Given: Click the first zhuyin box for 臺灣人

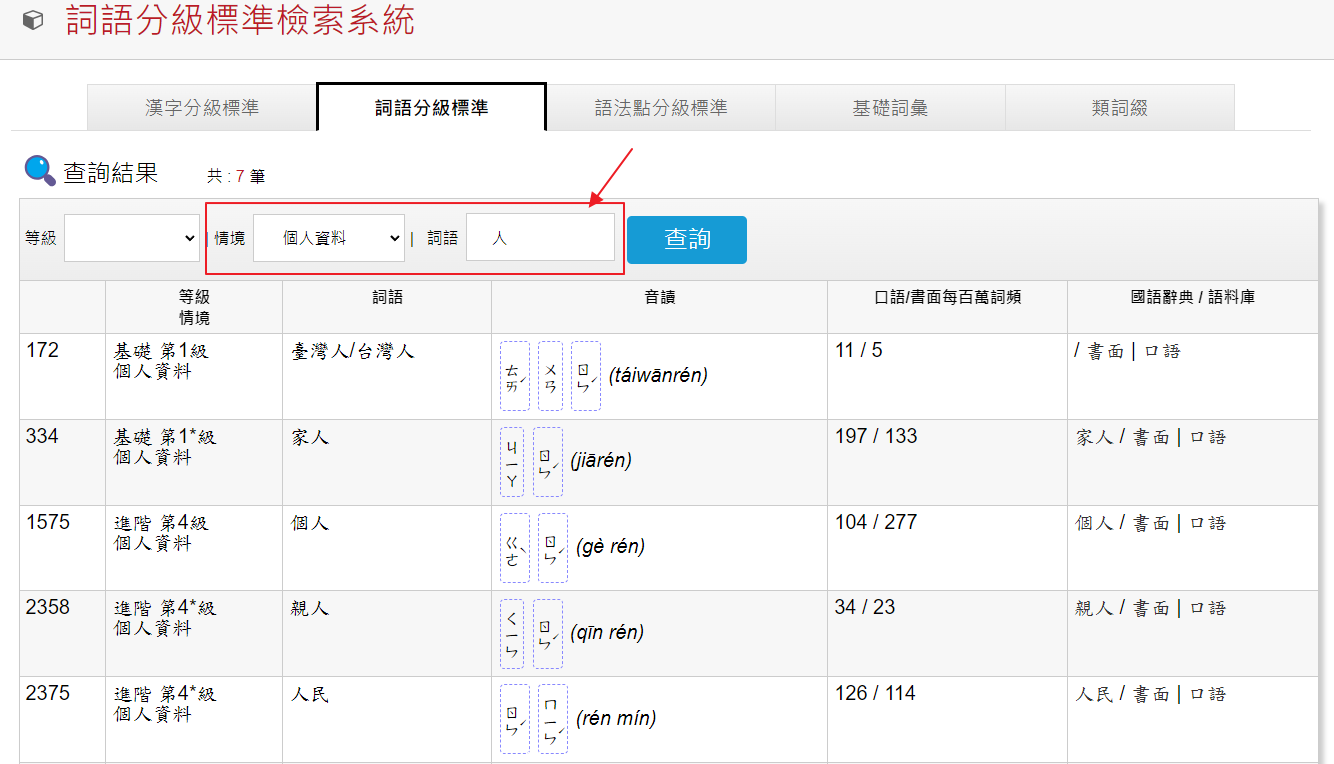Looking at the screenshot, I should point(514,376).
